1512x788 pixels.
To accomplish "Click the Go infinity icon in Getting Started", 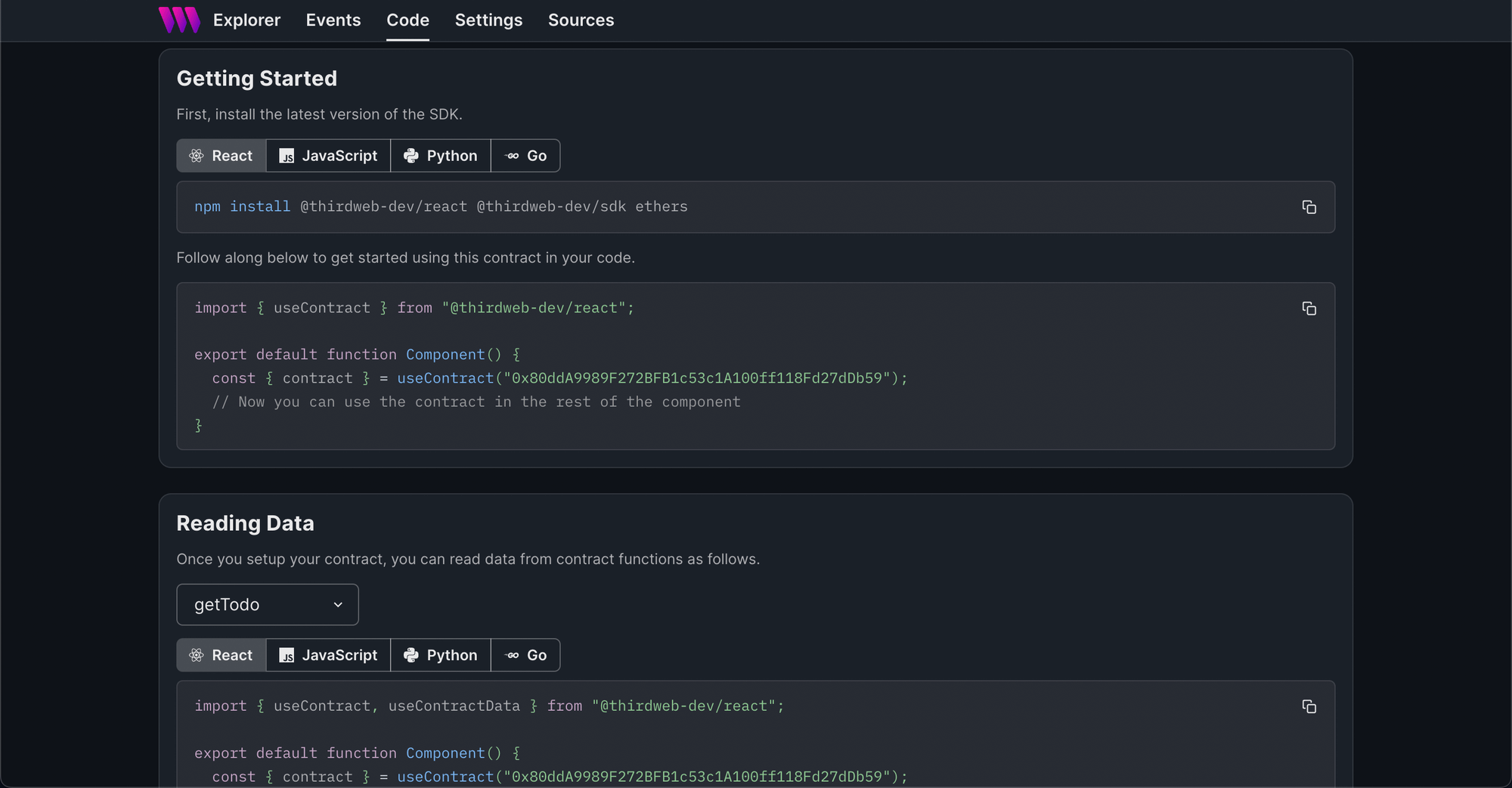I will (x=511, y=155).
